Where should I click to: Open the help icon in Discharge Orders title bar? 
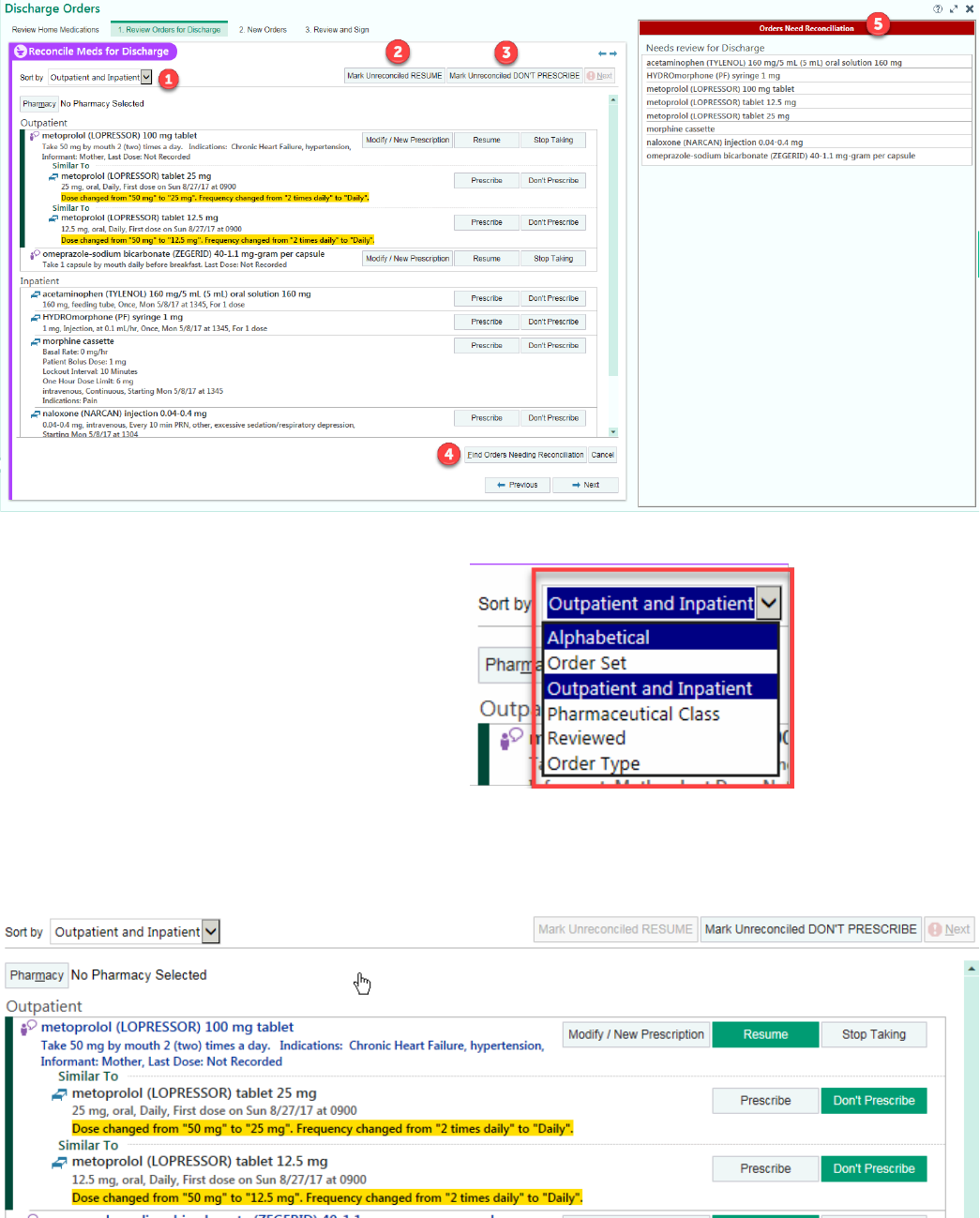click(x=938, y=8)
